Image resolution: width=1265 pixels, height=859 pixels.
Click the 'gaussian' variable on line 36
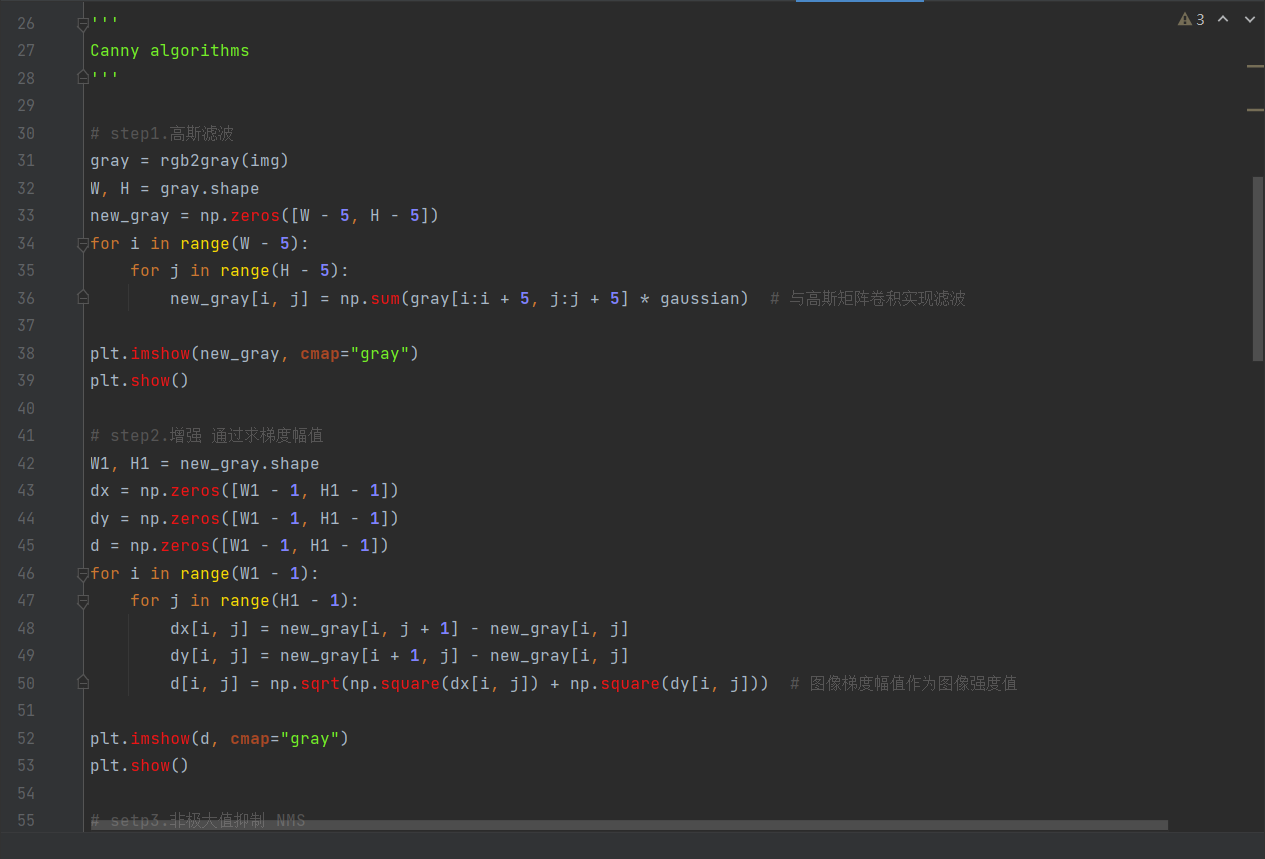(700, 298)
